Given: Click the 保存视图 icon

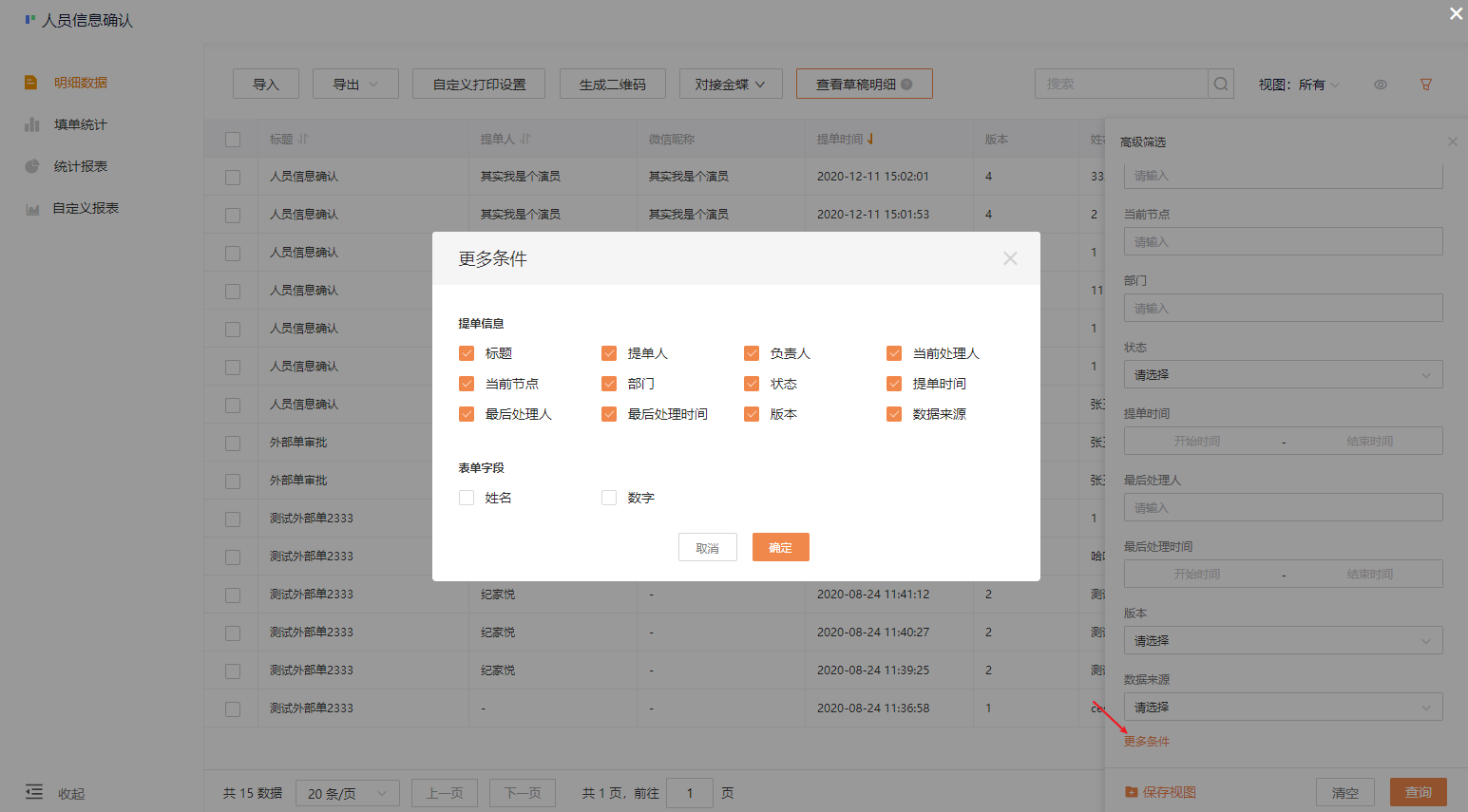Looking at the screenshot, I should tap(1131, 792).
